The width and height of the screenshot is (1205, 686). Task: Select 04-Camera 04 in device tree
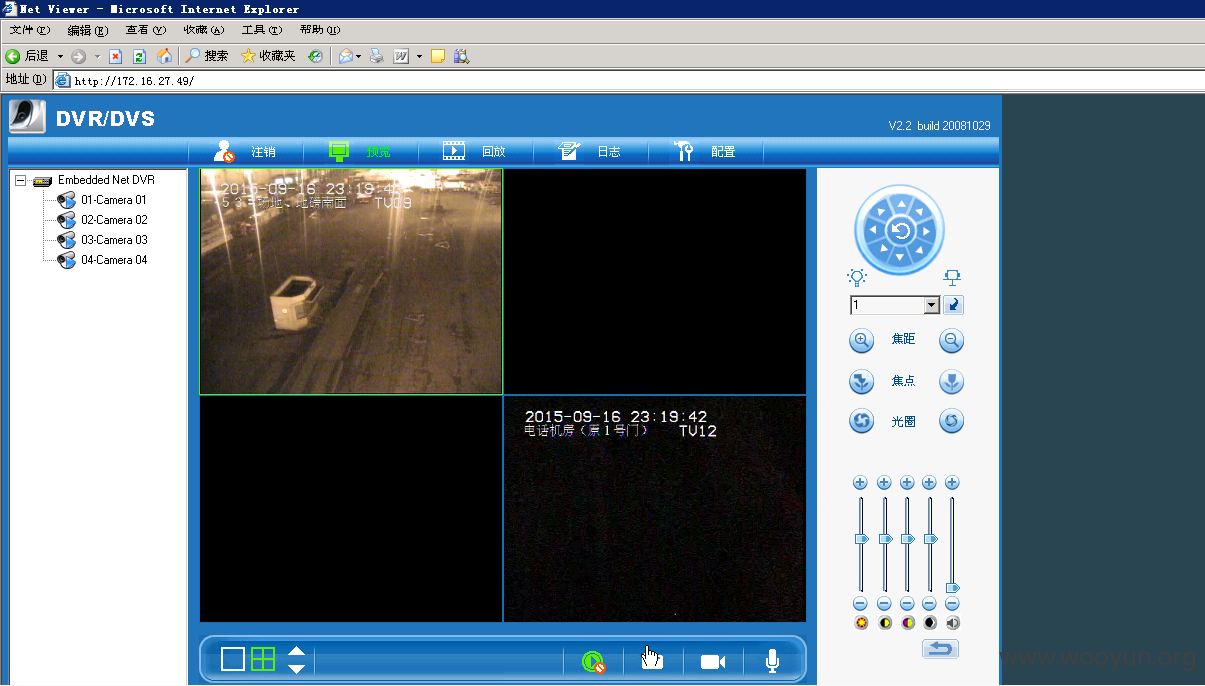(114, 260)
